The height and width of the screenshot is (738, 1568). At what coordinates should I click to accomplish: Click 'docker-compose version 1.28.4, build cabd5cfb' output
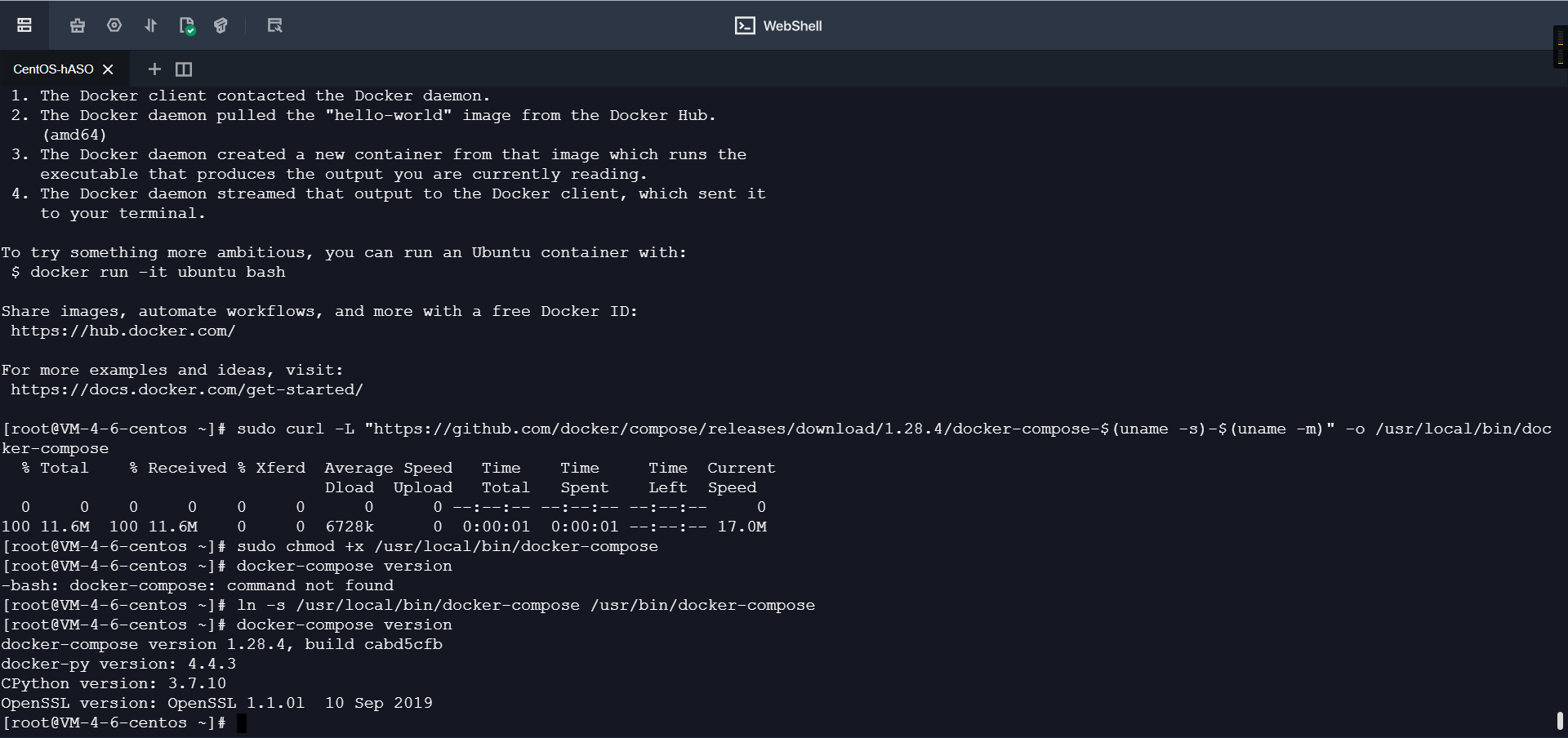click(222, 644)
